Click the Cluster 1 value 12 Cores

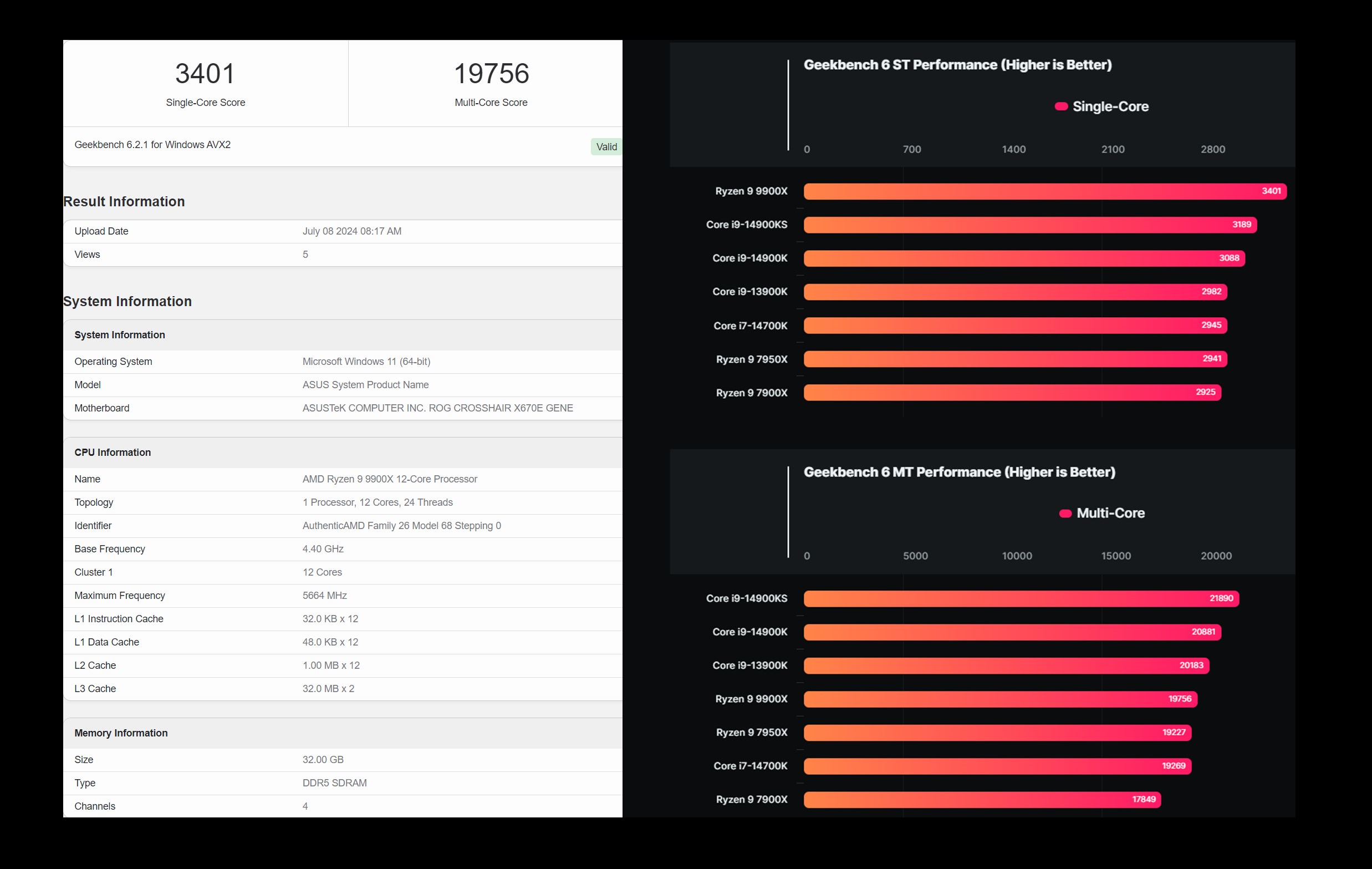point(323,572)
